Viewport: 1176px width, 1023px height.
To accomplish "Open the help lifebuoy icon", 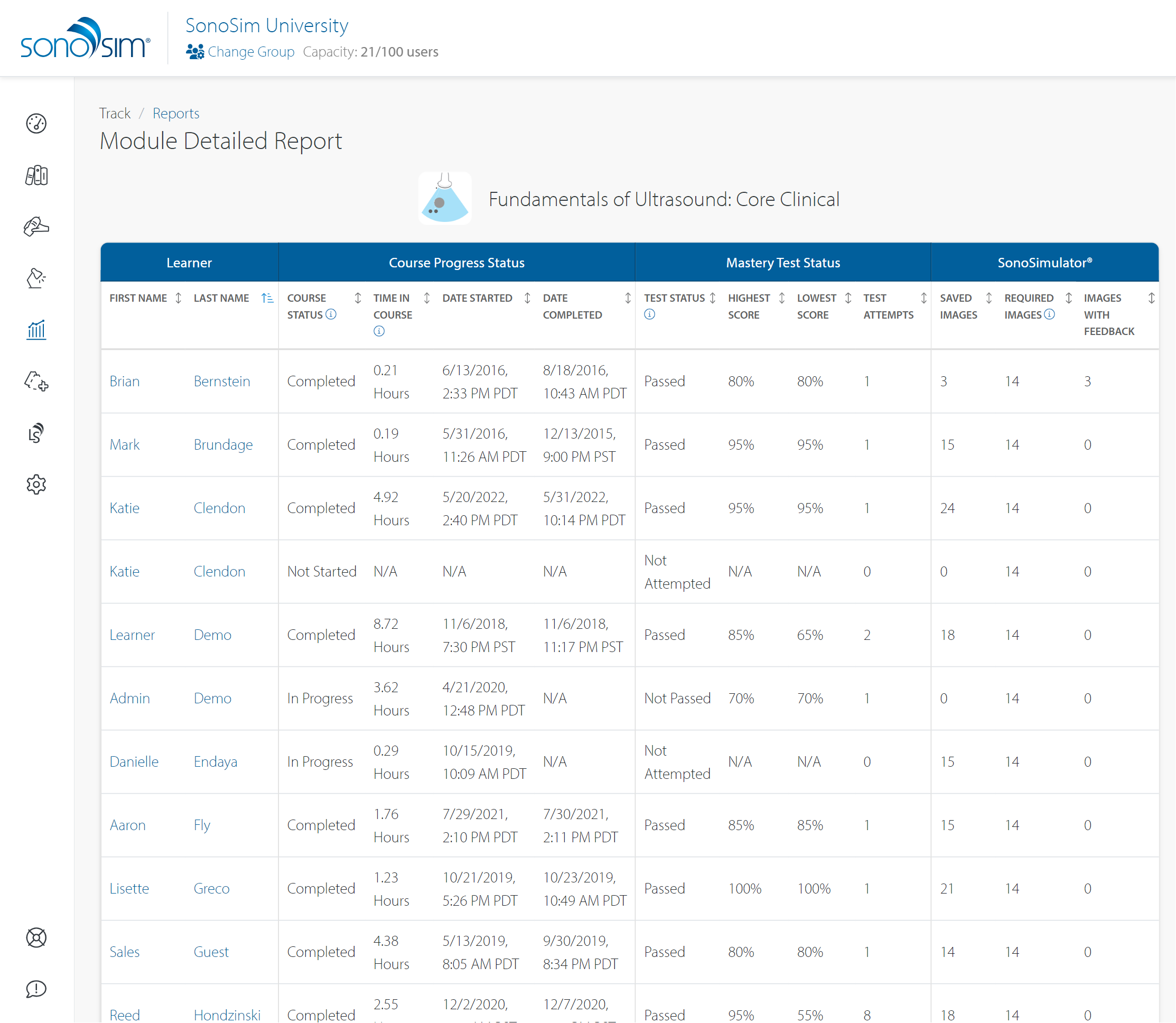I will 36,937.
